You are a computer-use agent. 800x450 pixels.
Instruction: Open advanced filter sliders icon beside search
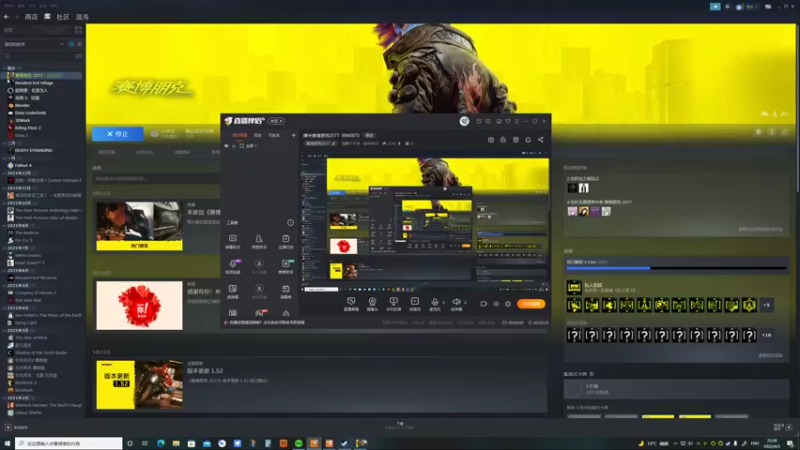click(79, 56)
